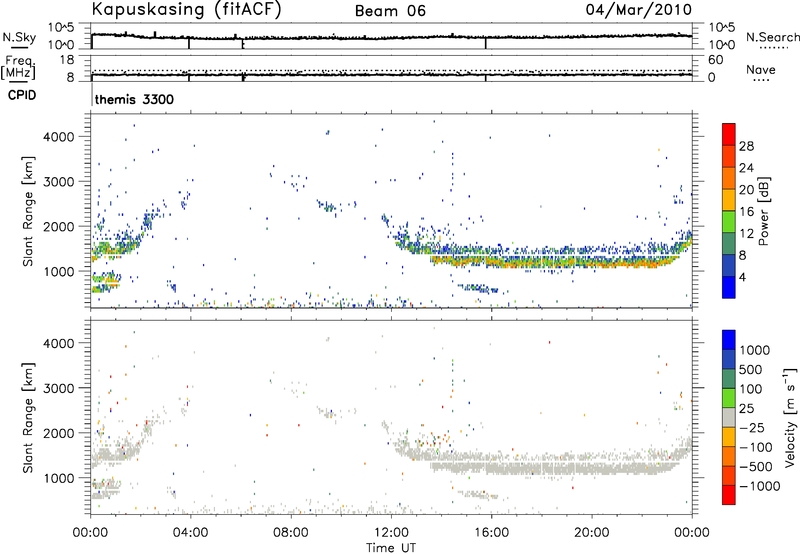Viewport: 800px width, 554px height.
Task: Click the gray velocity band near 18:00 in velocity panel
Action: coord(542,468)
